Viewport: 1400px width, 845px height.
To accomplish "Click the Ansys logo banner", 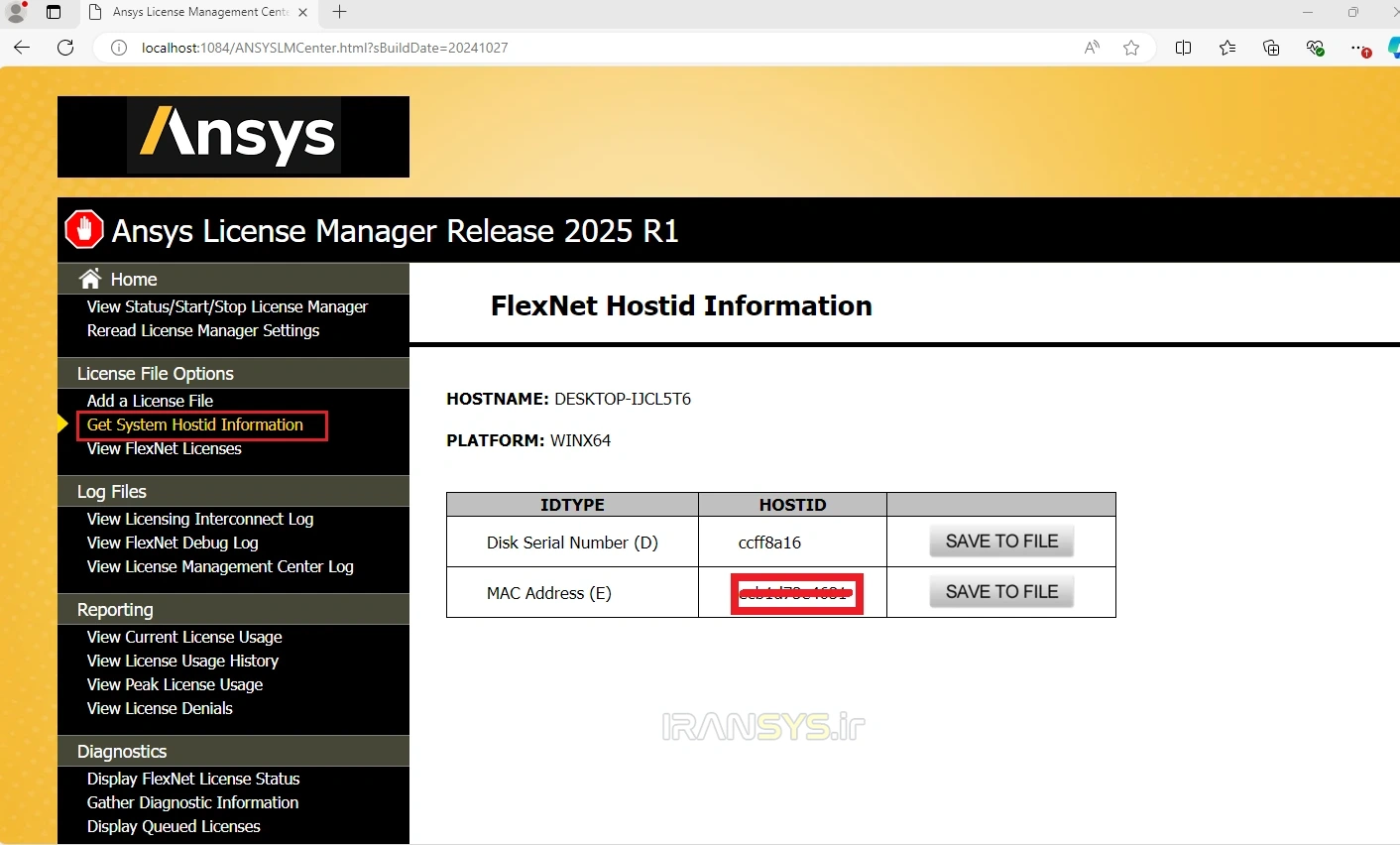I will [x=234, y=137].
